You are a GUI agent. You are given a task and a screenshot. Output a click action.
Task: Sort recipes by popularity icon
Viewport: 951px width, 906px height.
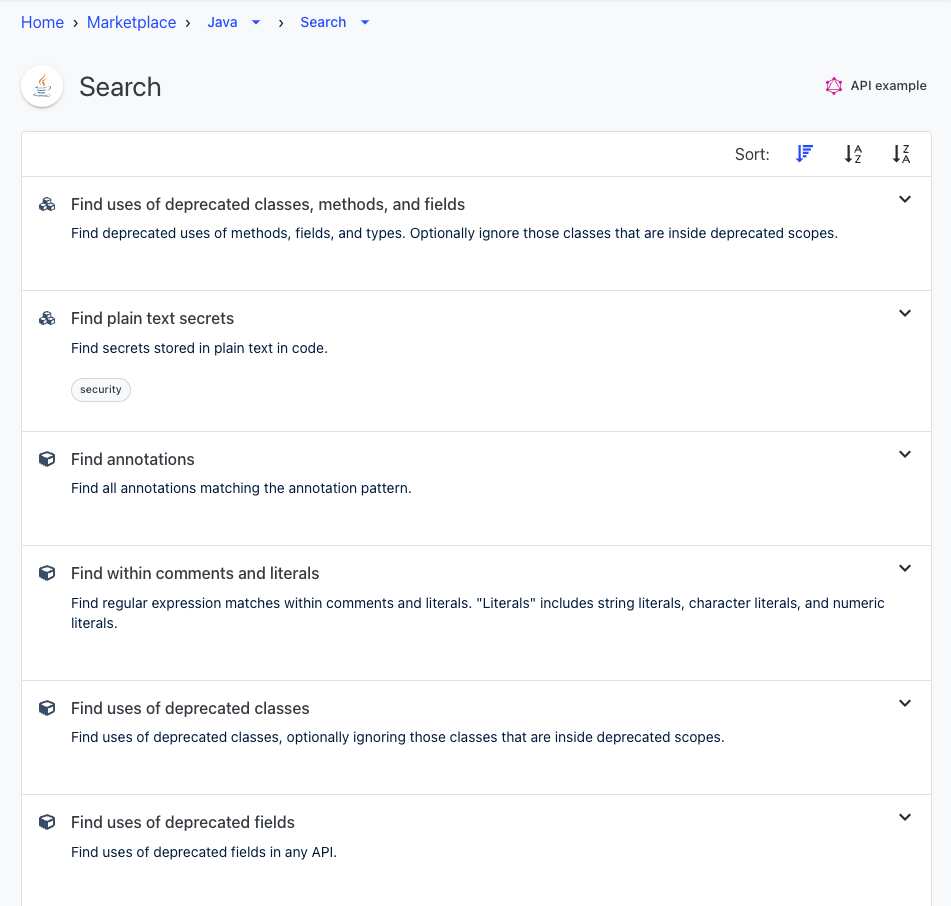click(x=804, y=154)
